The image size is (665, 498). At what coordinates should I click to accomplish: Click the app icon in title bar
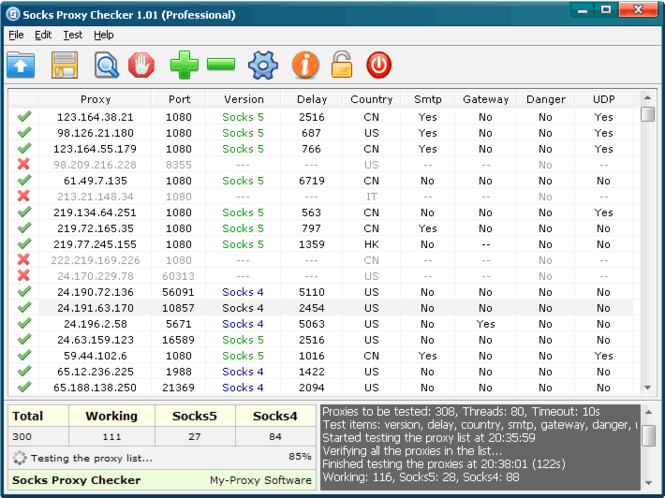[14, 14]
